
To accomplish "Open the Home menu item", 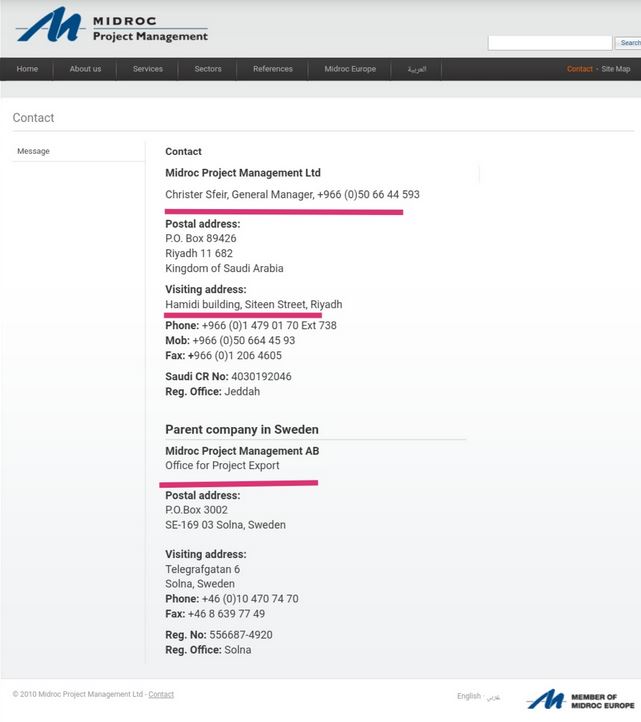I will click(27, 69).
